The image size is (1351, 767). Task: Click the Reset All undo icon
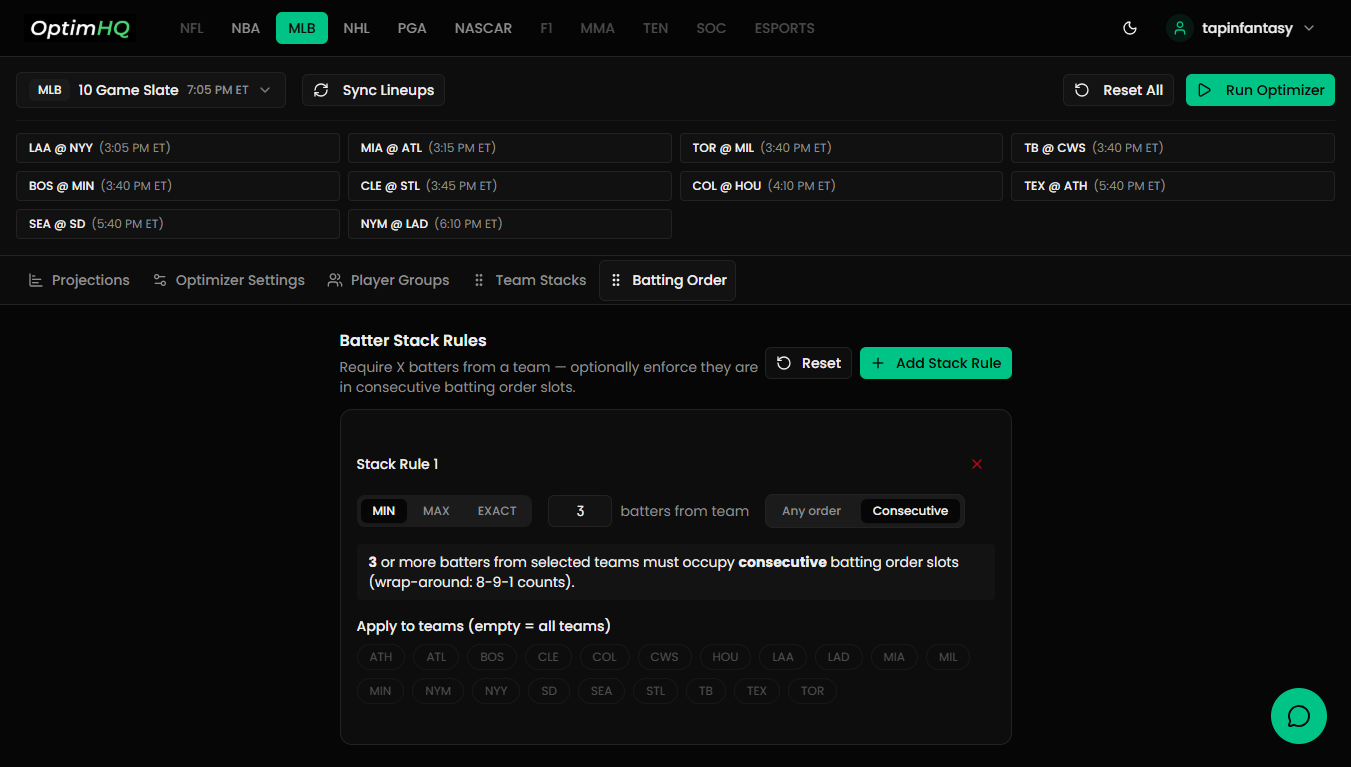pos(1082,90)
